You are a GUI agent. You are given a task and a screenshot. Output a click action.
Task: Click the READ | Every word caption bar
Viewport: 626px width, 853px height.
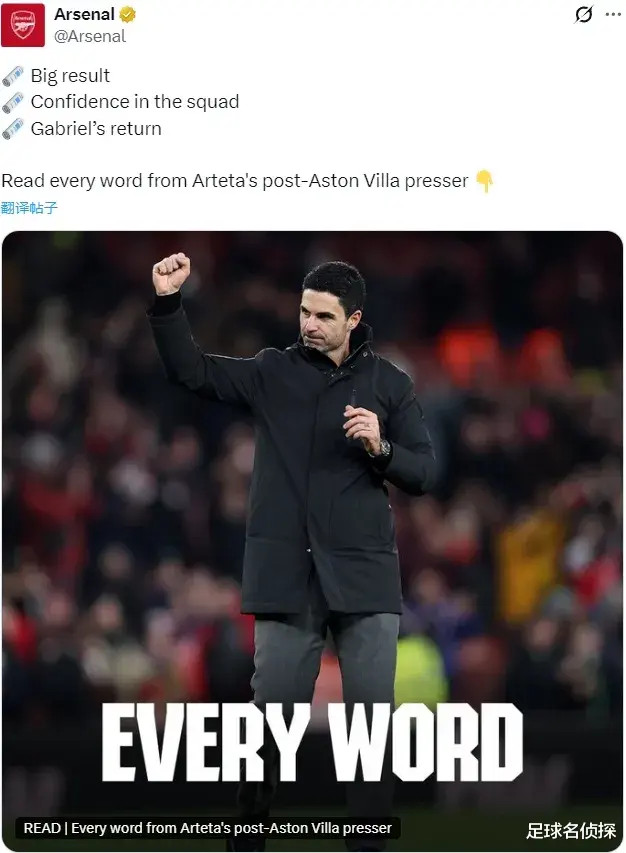coord(208,828)
